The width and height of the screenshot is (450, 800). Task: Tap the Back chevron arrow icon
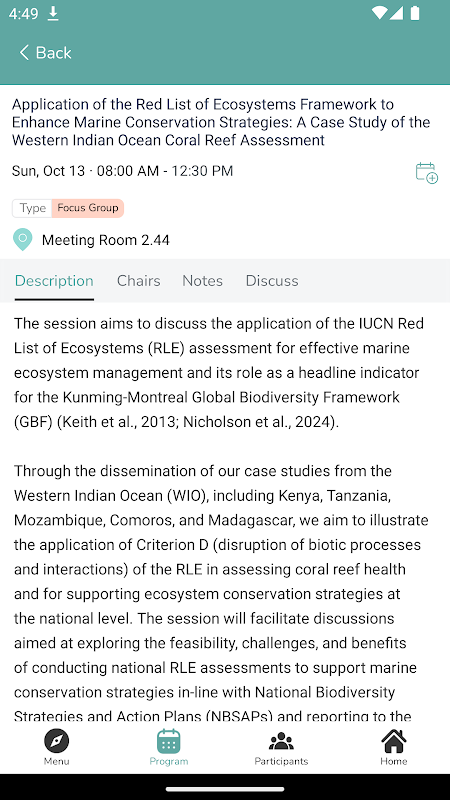pos(24,53)
